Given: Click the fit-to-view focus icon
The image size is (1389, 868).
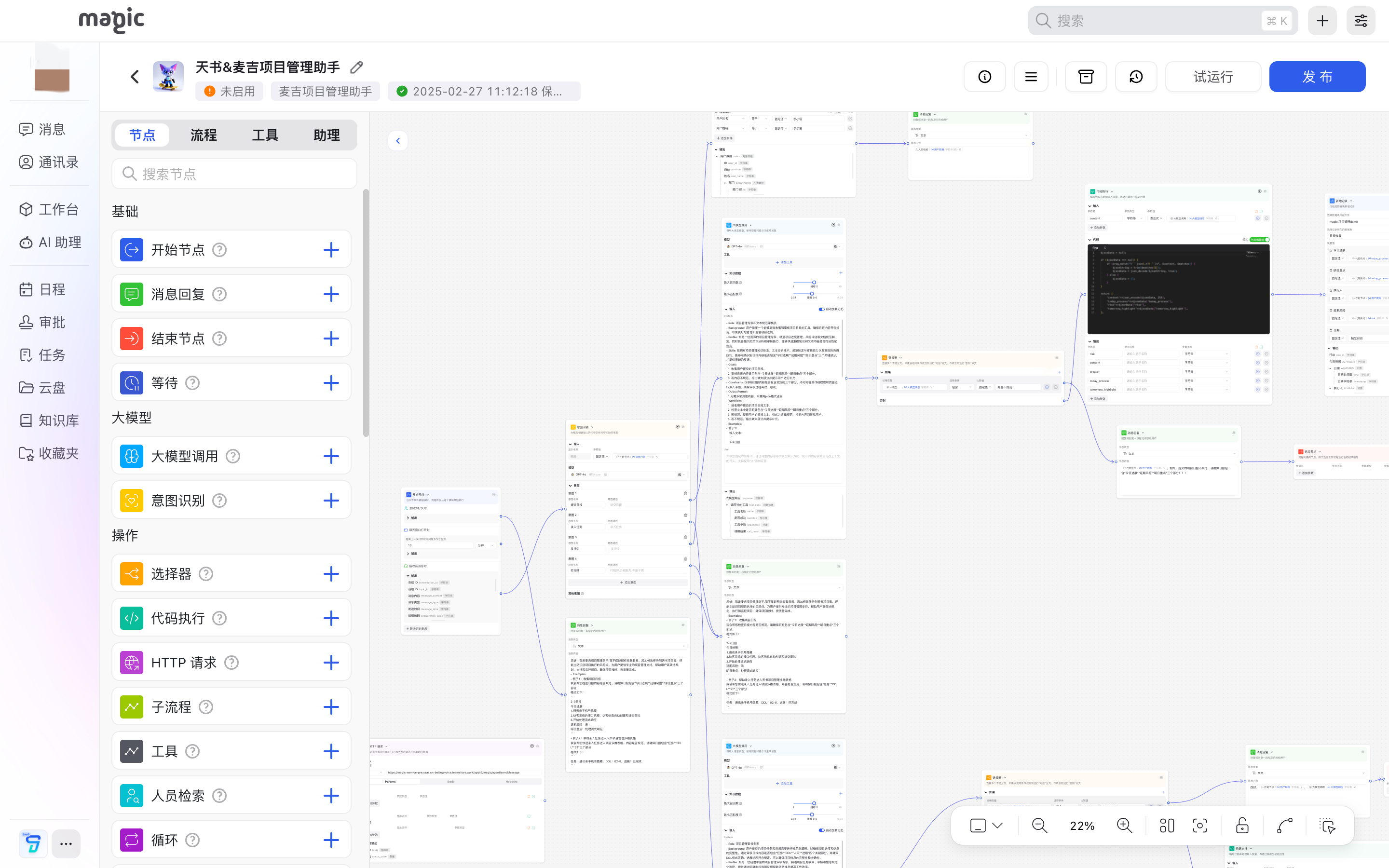Looking at the screenshot, I should pyautogui.click(x=1199, y=826).
